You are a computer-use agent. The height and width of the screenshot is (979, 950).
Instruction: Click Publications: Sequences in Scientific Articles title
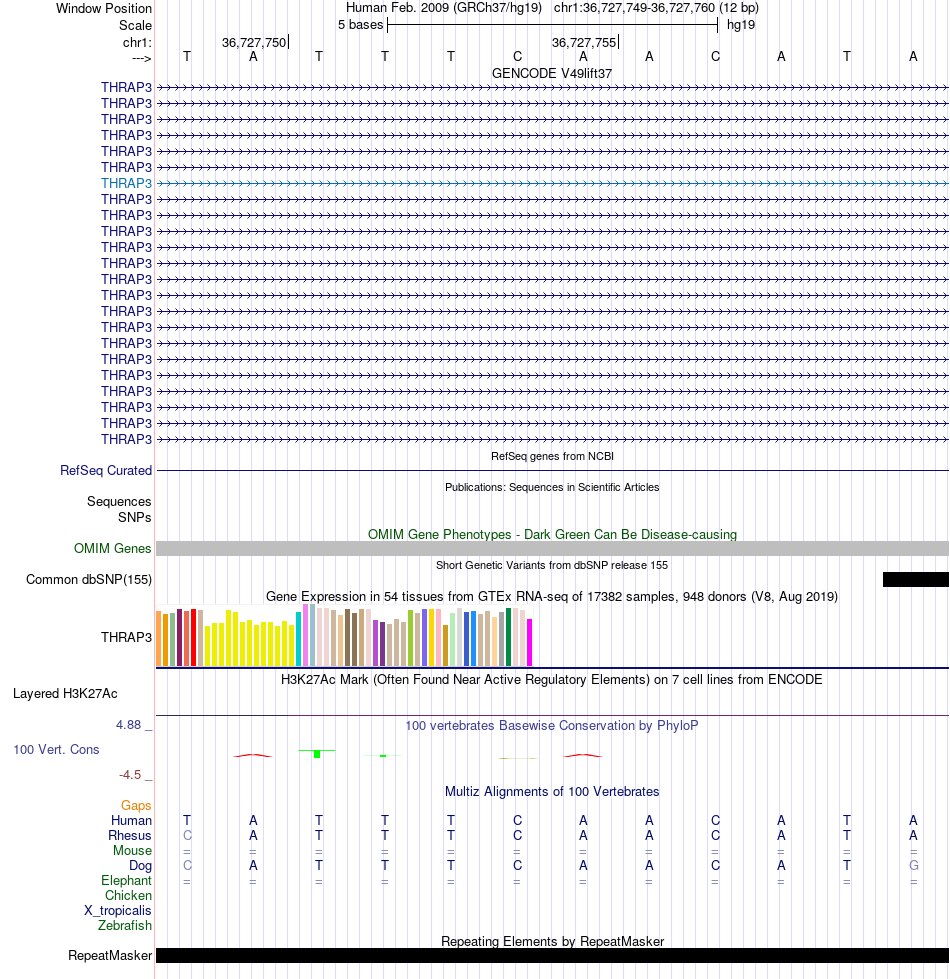click(552, 487)
